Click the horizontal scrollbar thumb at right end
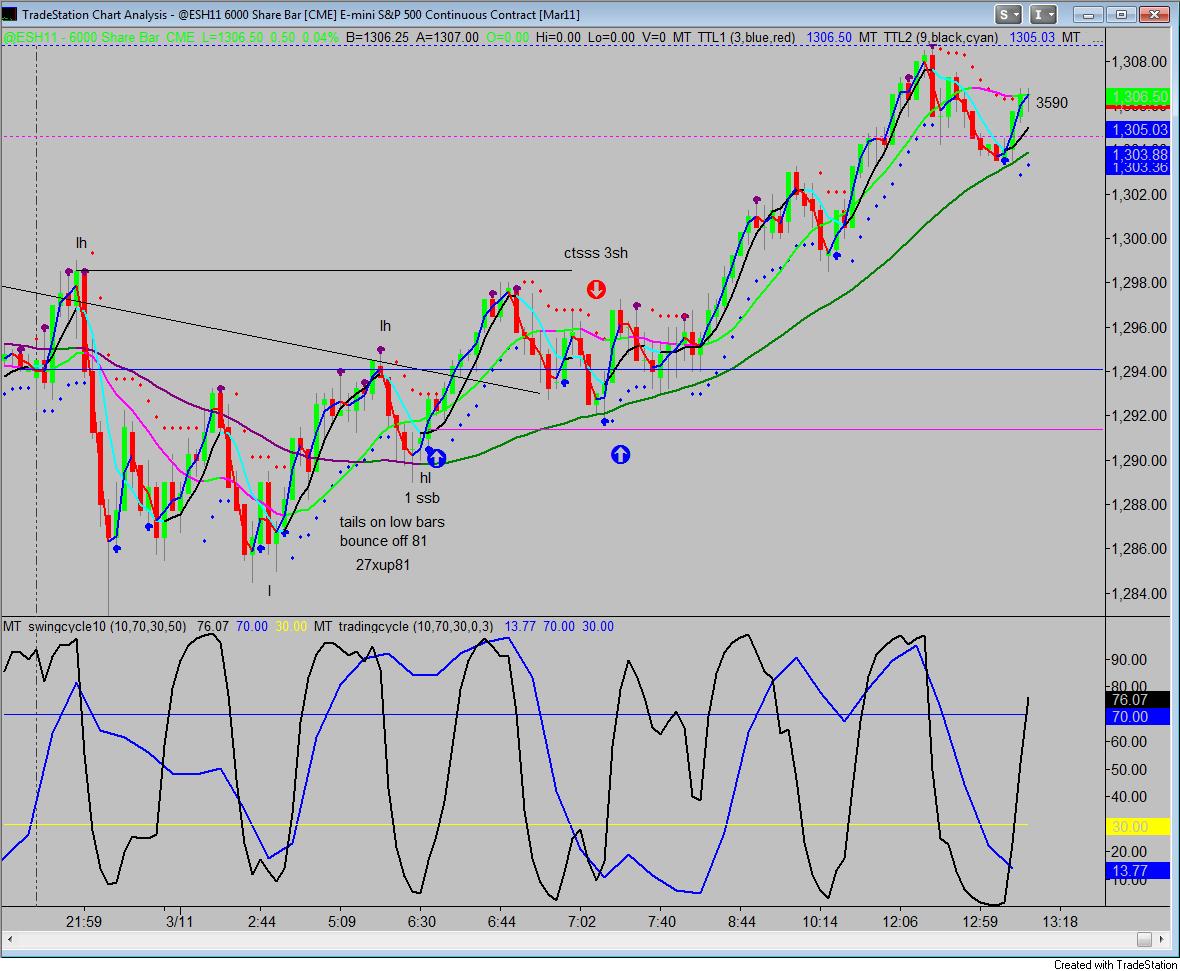This screenshot has width=1180, height=971. [1144, 939]
